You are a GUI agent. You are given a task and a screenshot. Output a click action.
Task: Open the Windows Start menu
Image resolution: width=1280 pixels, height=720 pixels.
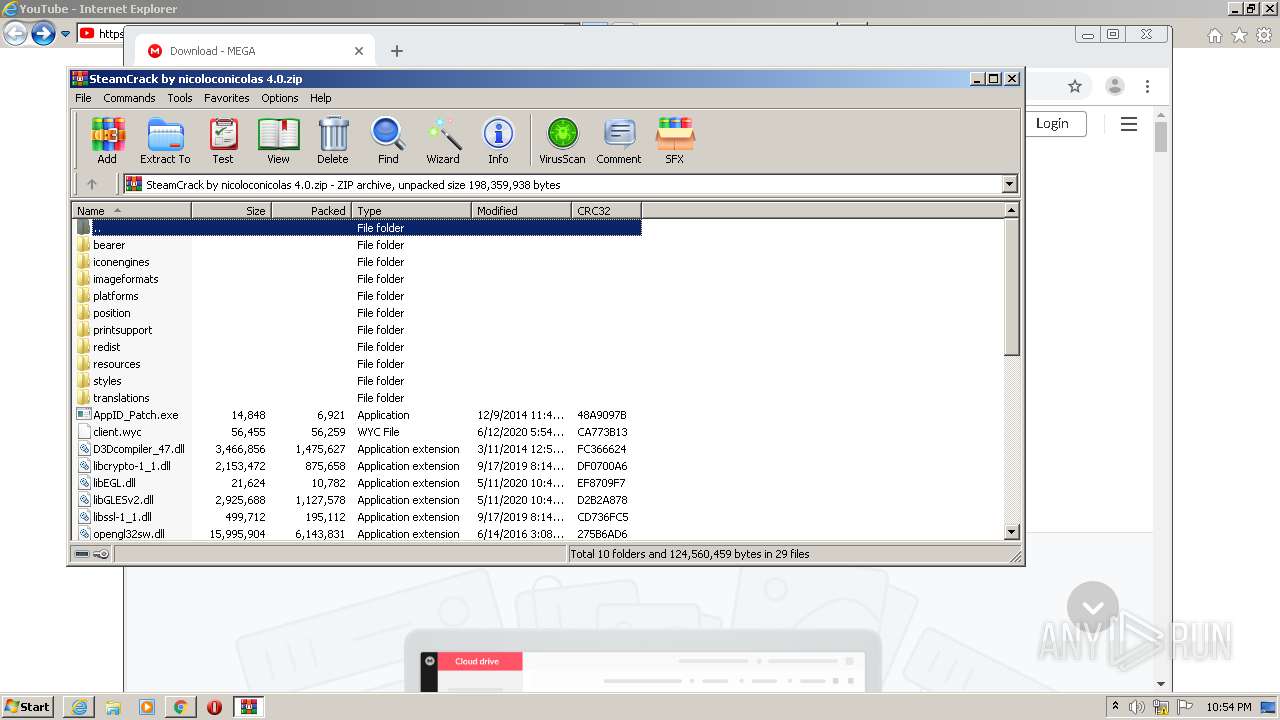(x=28, y=706)
